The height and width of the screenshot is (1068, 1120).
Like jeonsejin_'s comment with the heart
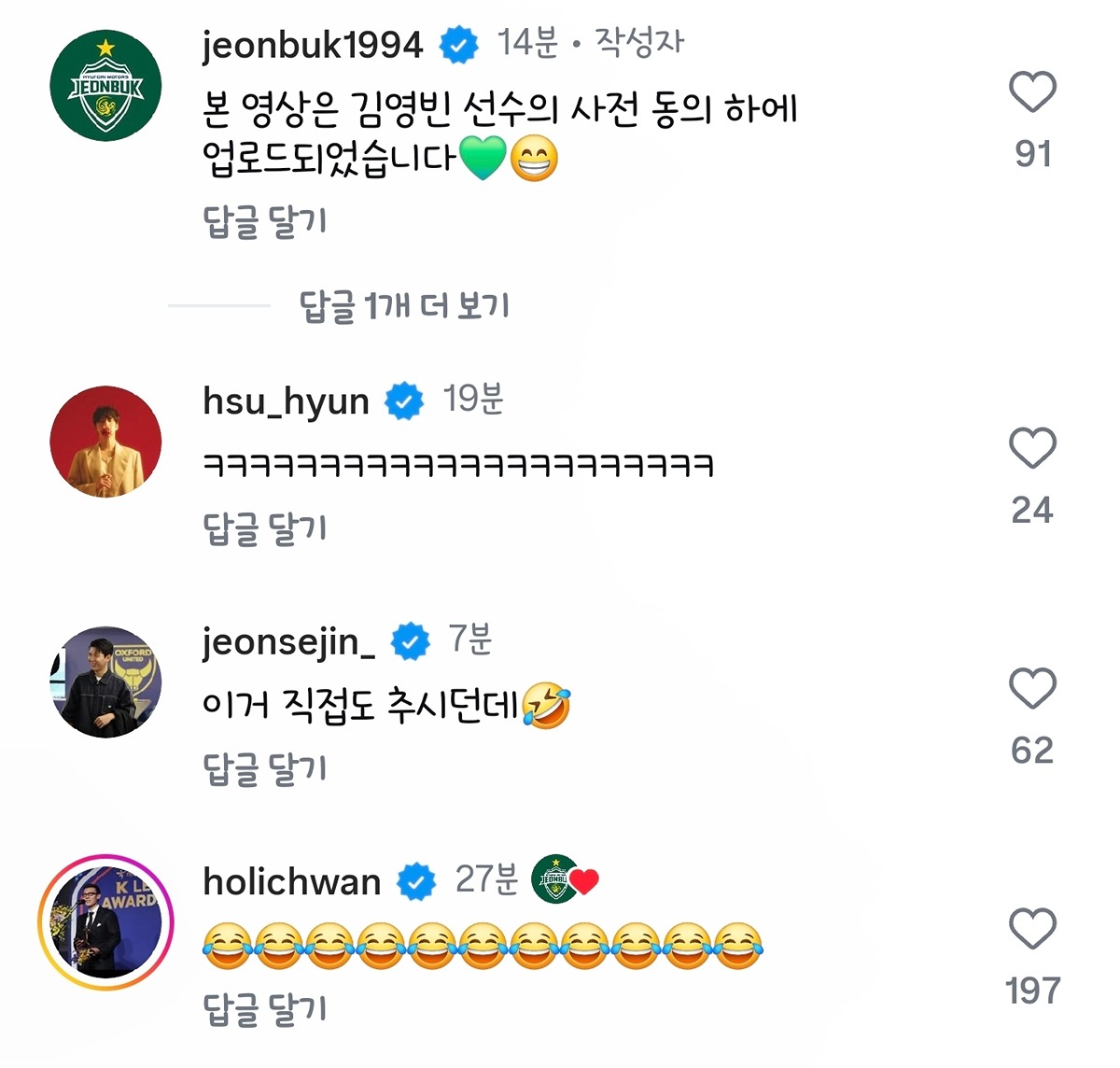tap(1032, 689)
